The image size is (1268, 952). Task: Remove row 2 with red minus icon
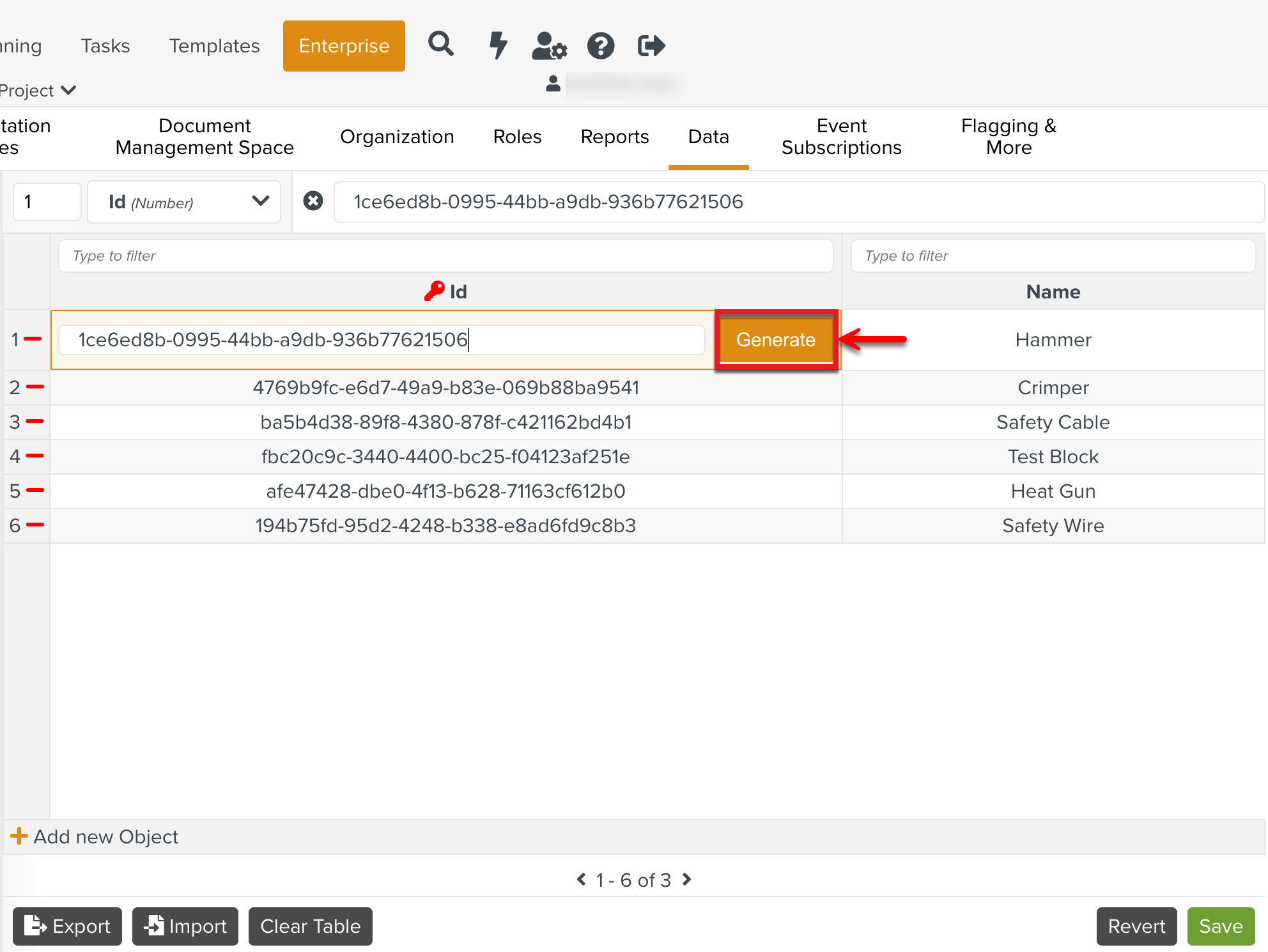pos(35,387)
